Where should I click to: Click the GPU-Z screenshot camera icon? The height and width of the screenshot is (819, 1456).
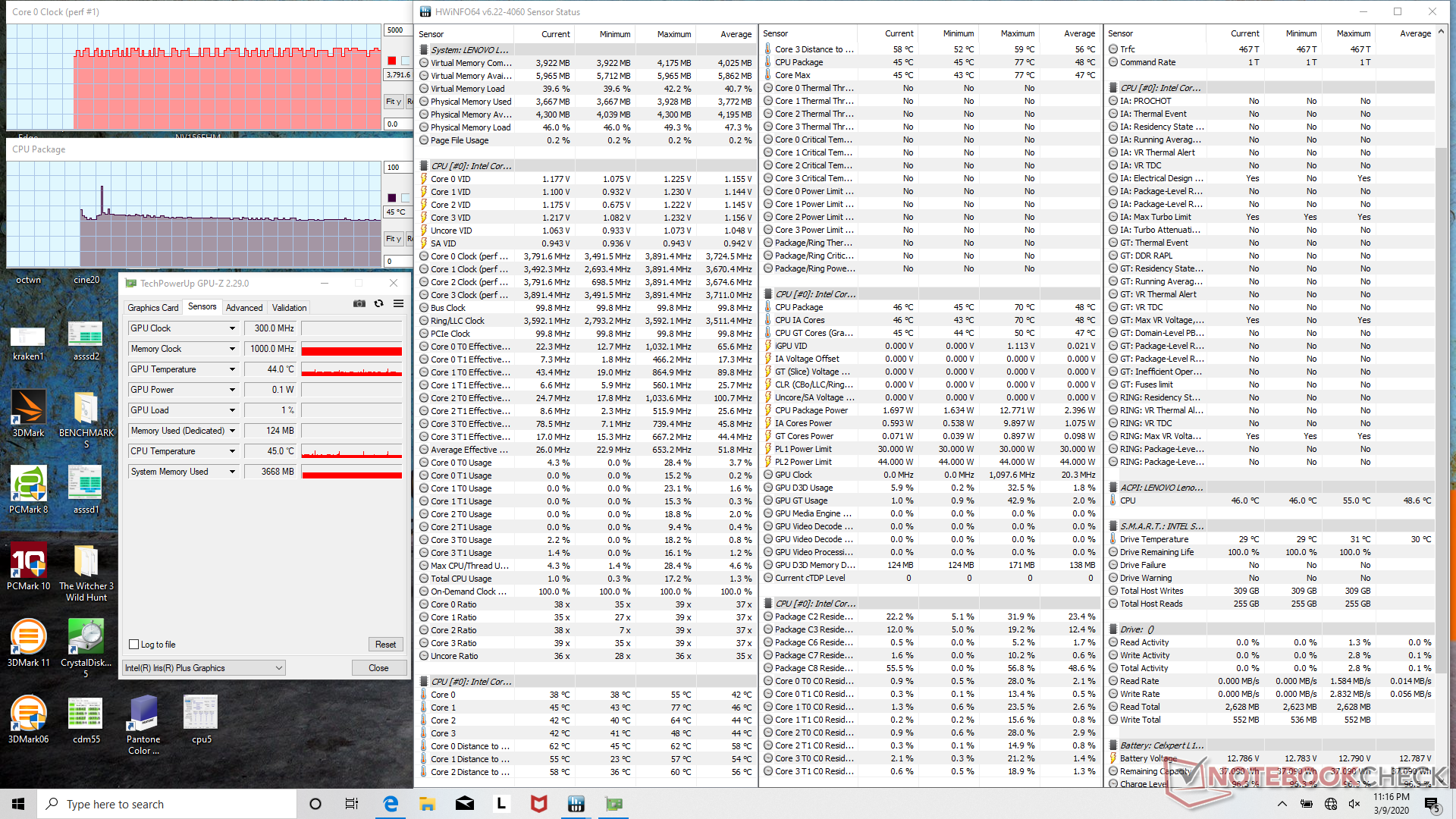(x=359, y=304)
